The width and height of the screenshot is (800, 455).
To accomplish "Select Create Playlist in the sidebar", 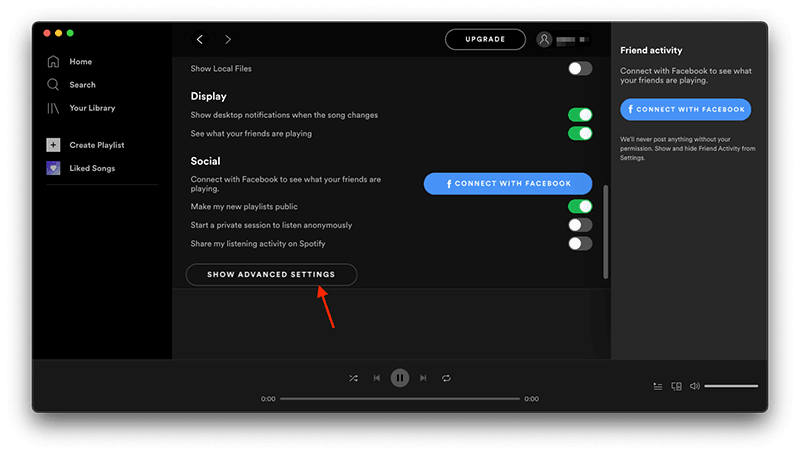I will coord(97,145).
